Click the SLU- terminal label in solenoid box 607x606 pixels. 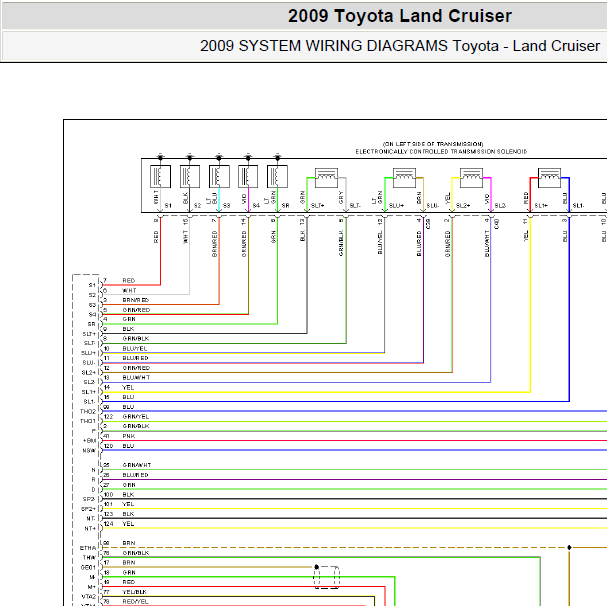coord(433,206)
